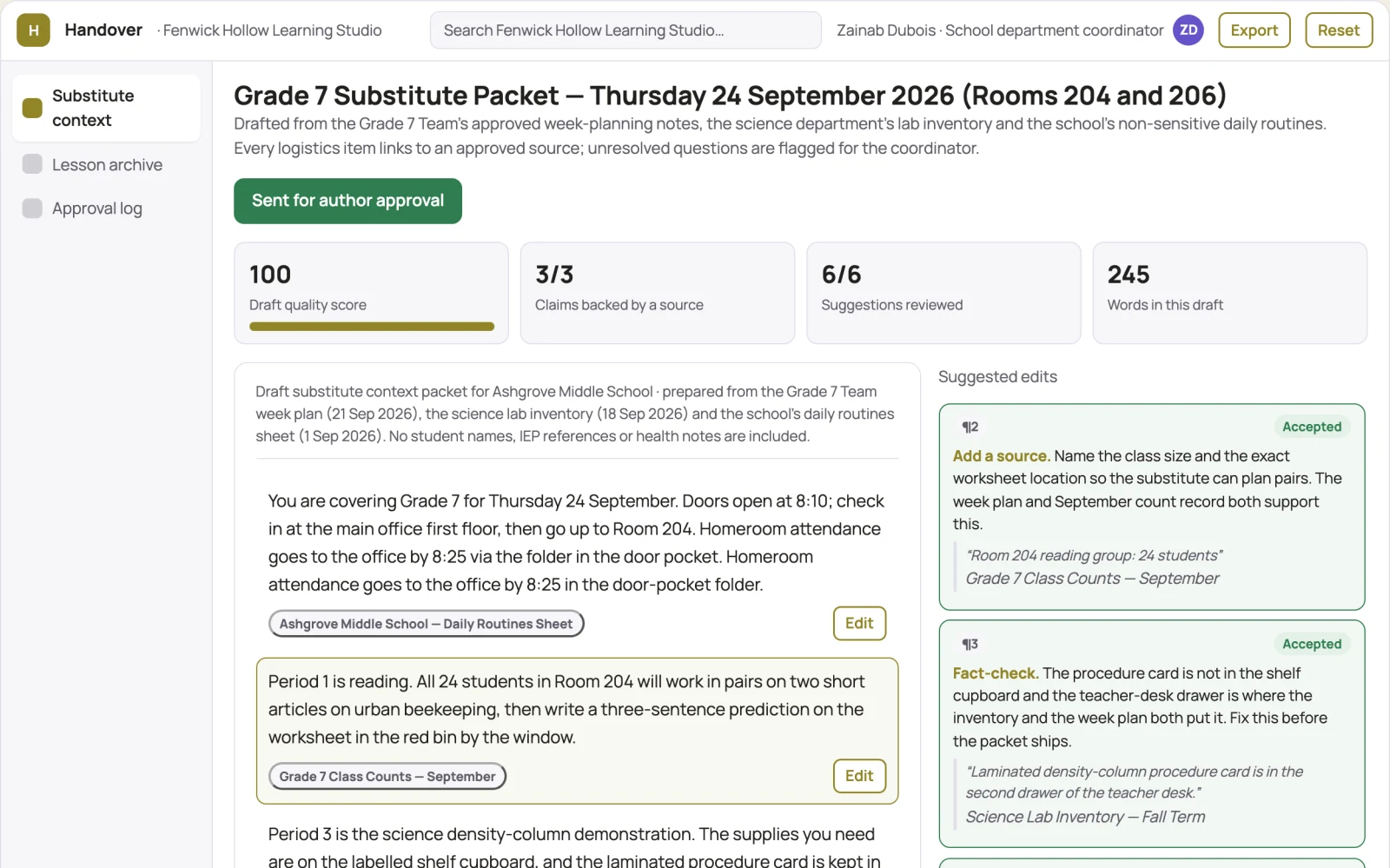Viewport: 1390px width, 868px height.
Task: Click the ¶3 paragraph marker icon
Action: click(x=970, y=644)
